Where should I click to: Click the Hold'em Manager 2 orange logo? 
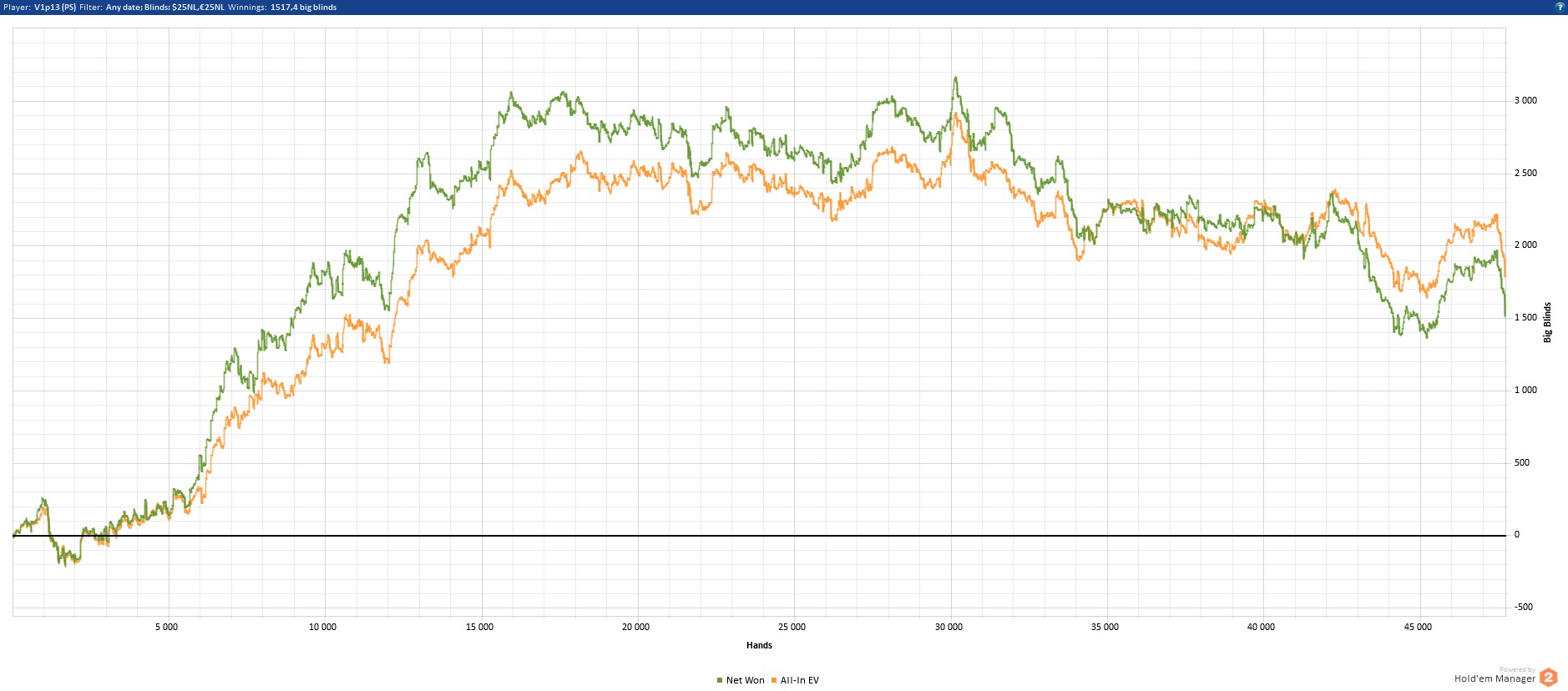pyautogui.click(x=1548, y=678)
